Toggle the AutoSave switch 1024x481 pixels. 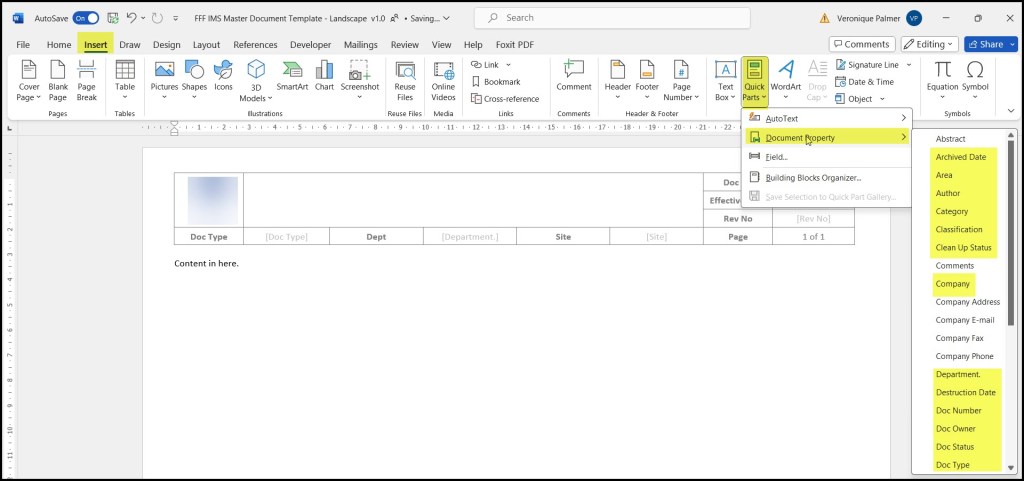[86, 18]
